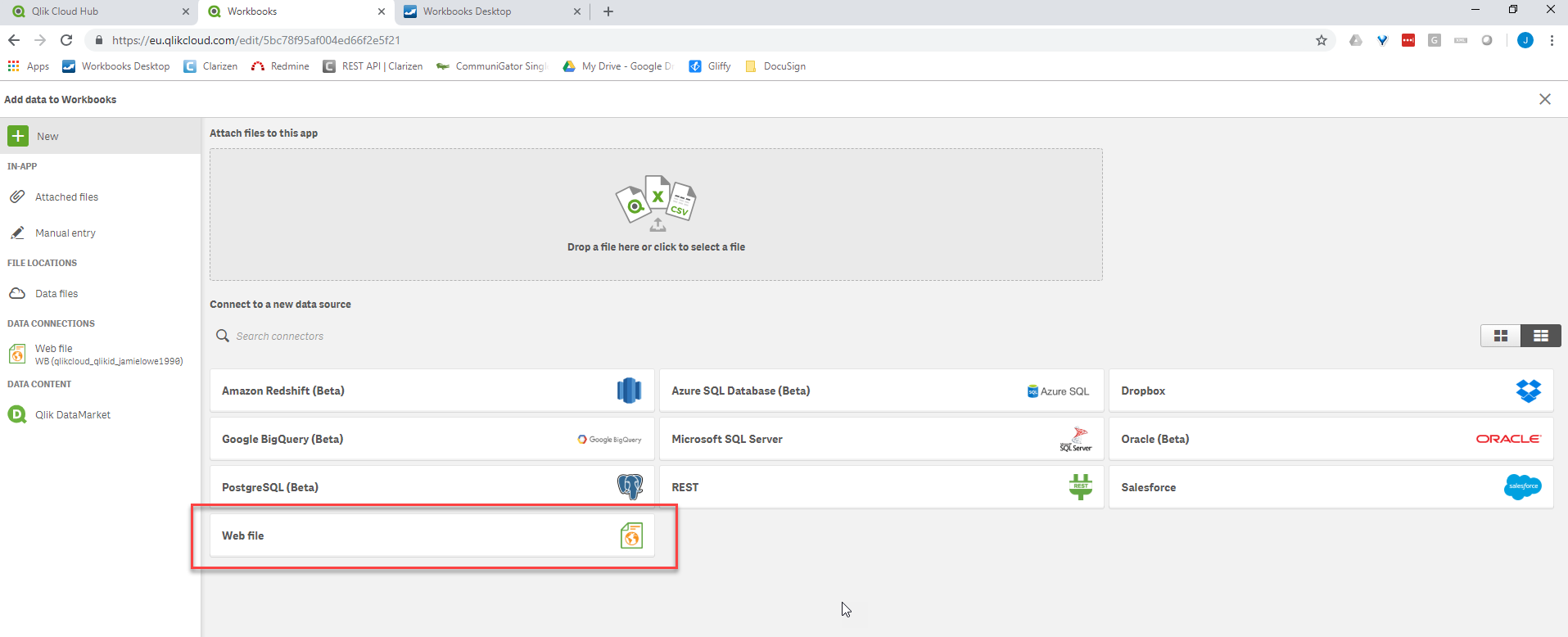The image size is (1568, 637).
Task: Choose Salesforce connector
Action: pyautogui.click(x=1331, y=487)
